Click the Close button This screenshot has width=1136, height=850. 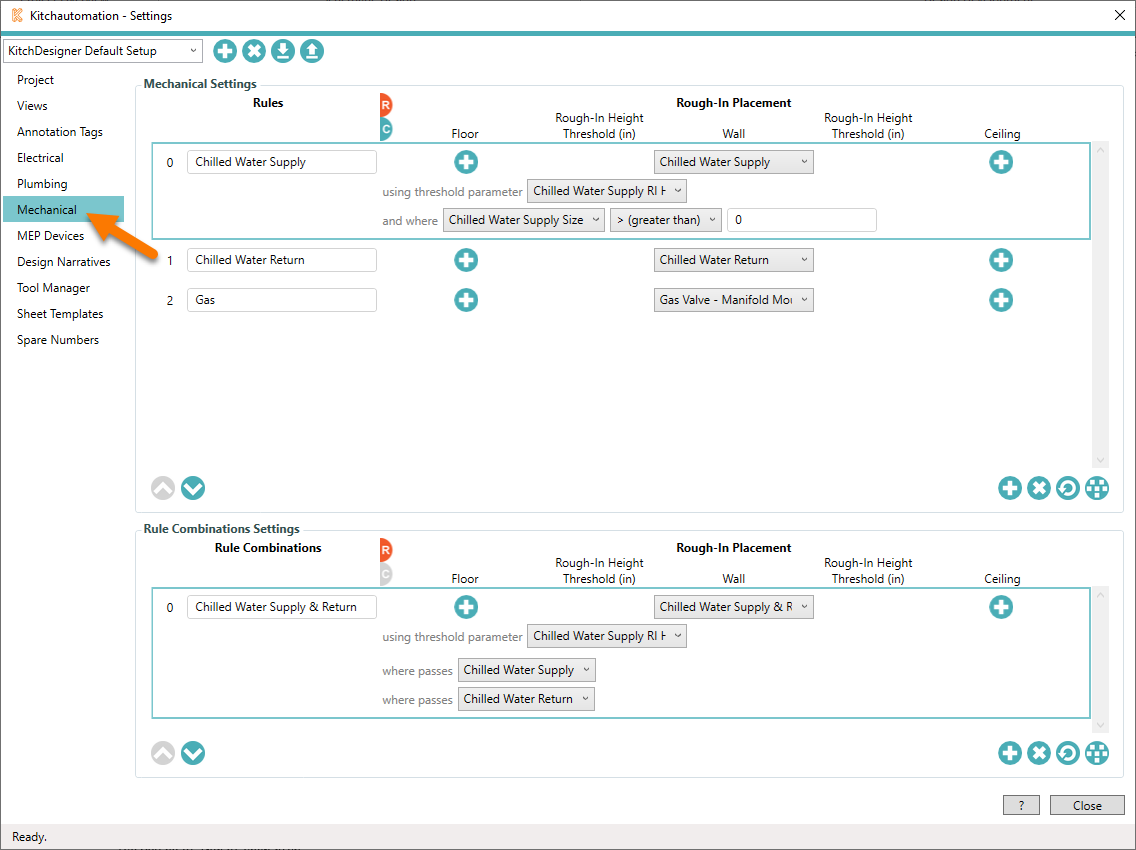(x=1087, y=805)
